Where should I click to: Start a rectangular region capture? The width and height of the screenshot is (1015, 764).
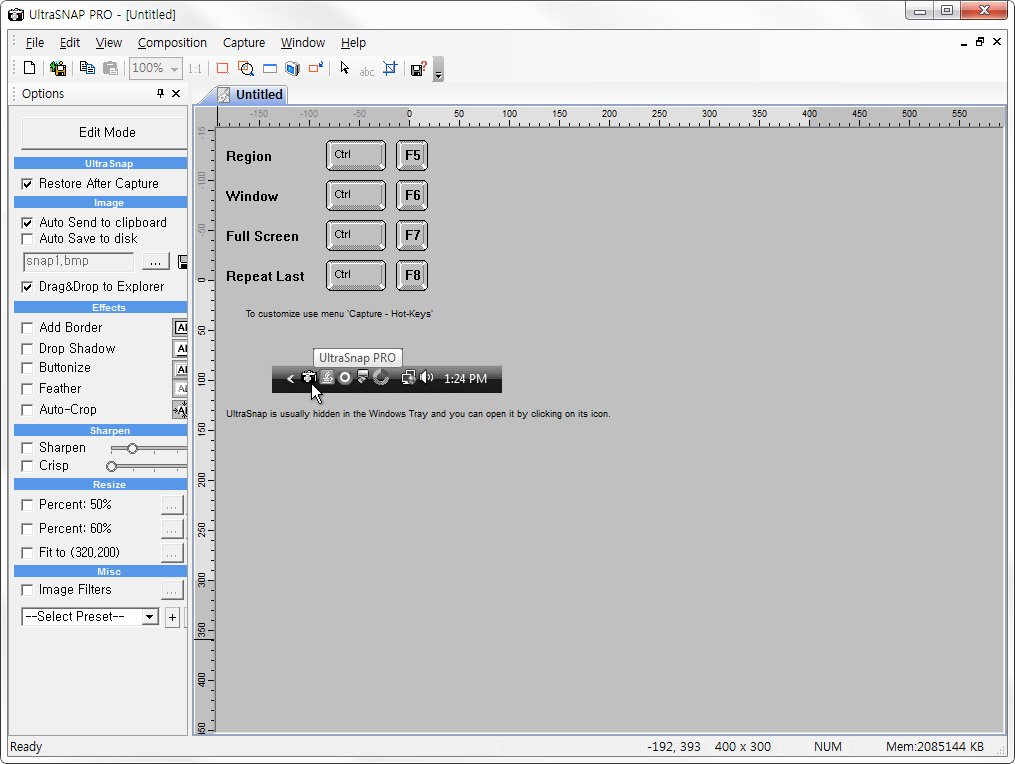click(x=223, y=68)
